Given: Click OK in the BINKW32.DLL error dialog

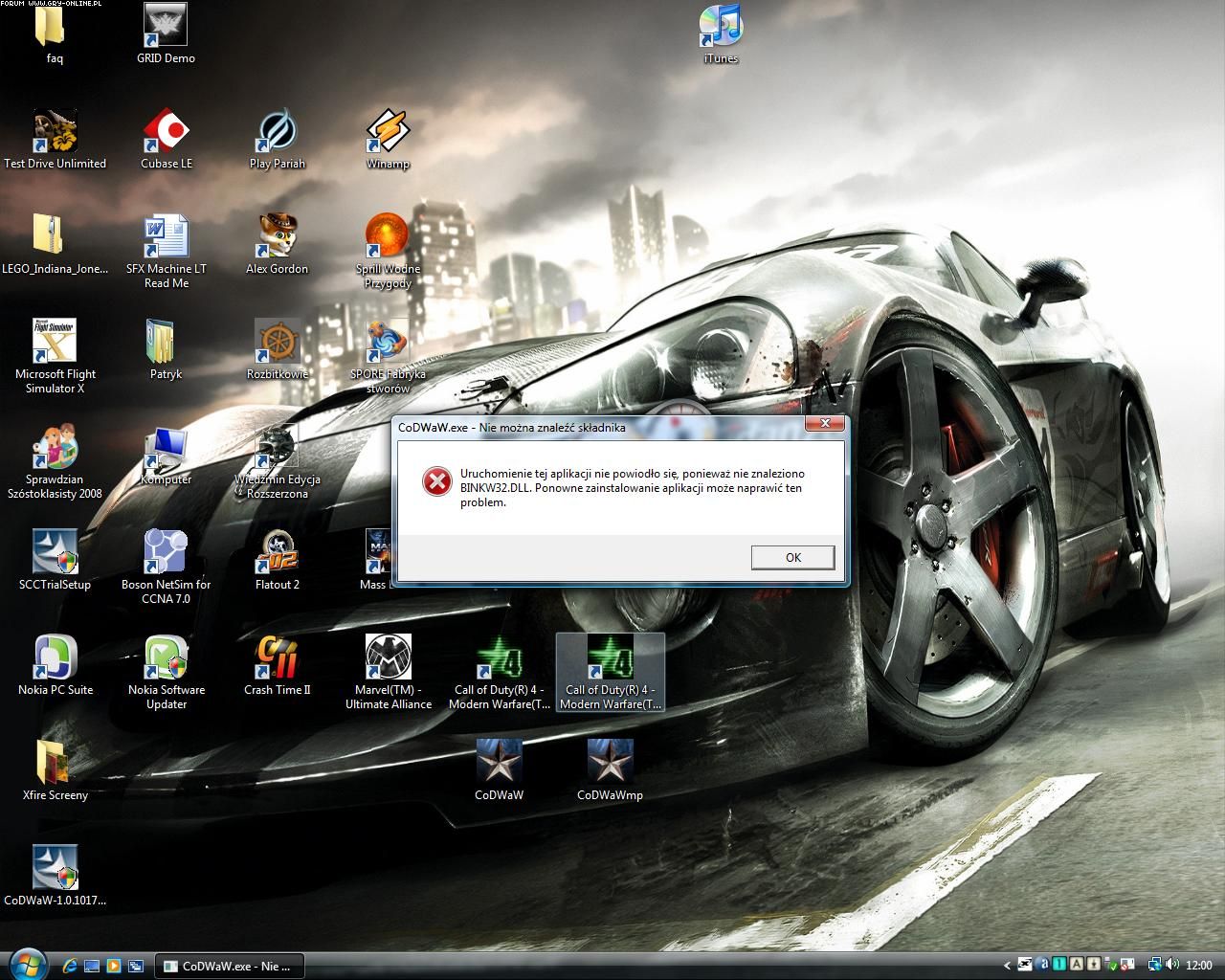Looking at the screenshot, I should 792,557.
